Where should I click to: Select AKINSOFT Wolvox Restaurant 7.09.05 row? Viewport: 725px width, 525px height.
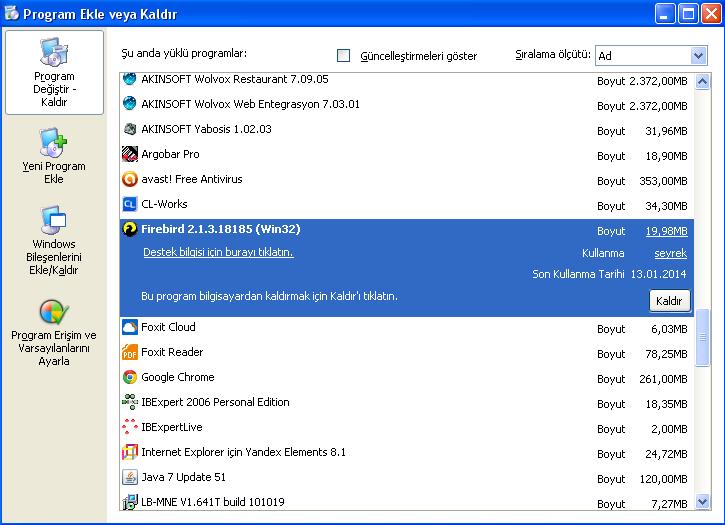pyautogui.click(x=406, y=80)
